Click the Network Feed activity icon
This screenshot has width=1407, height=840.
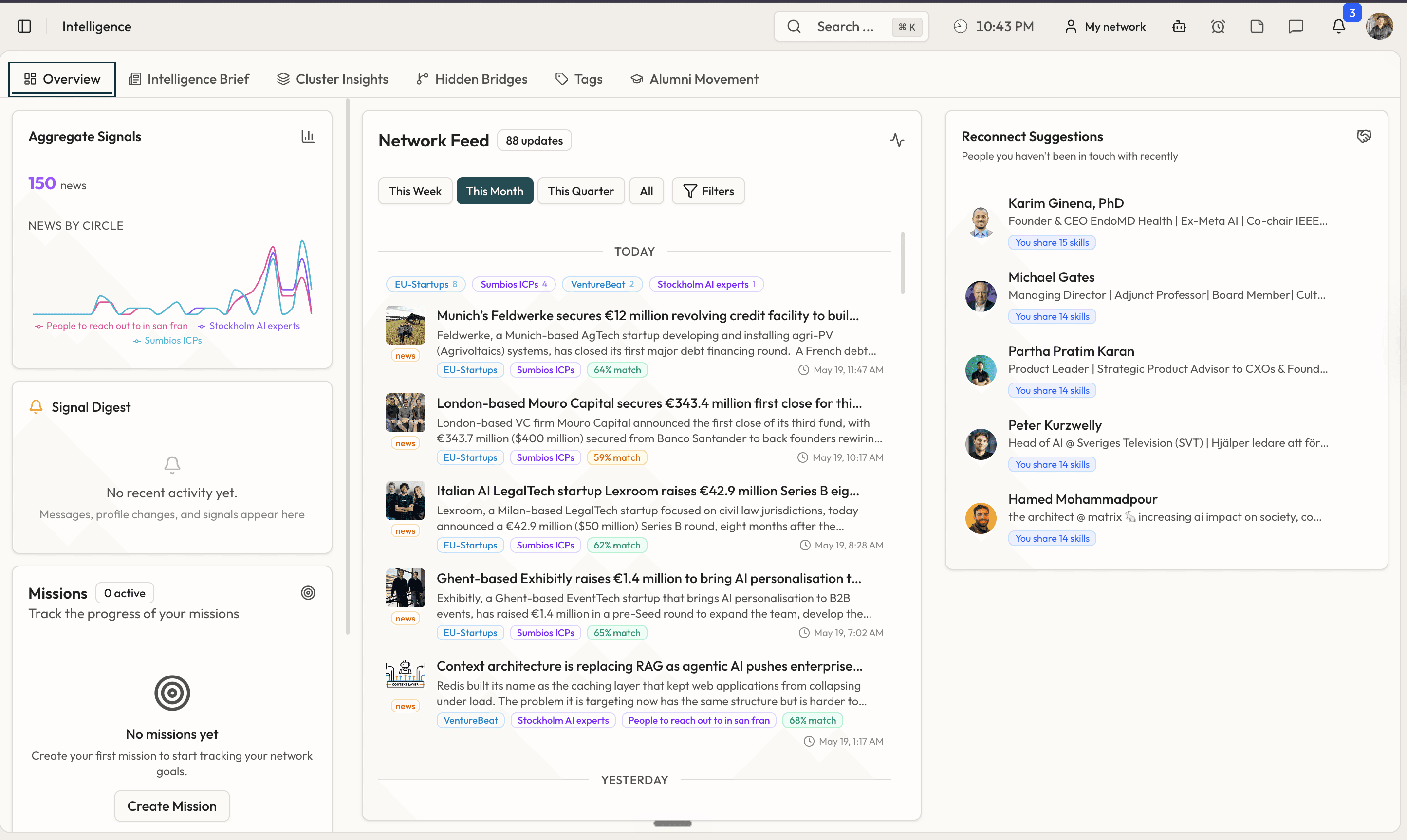click(x=897, y=140)
